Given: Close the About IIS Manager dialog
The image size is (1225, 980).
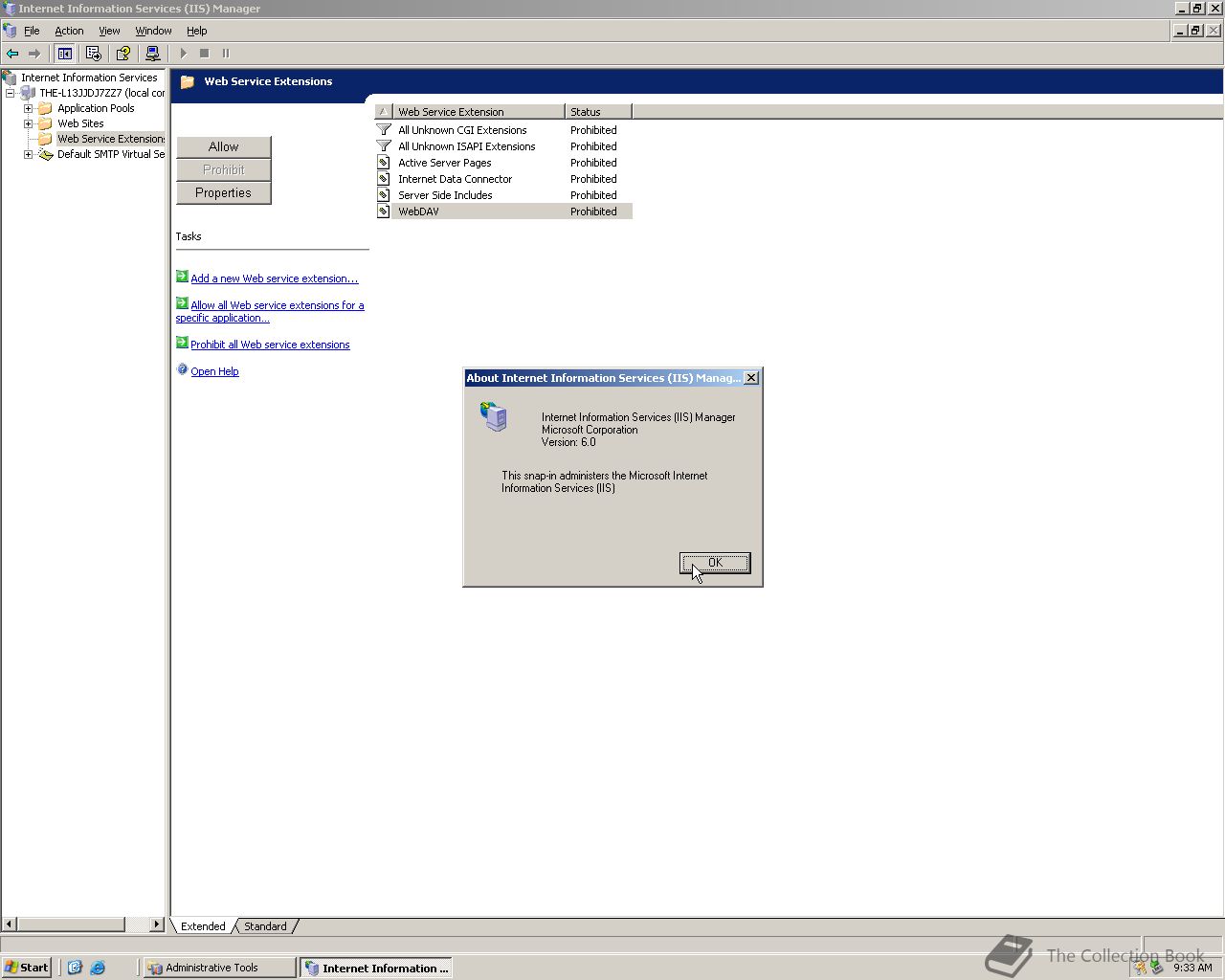Looking at the screenshot, I should 751,378.
